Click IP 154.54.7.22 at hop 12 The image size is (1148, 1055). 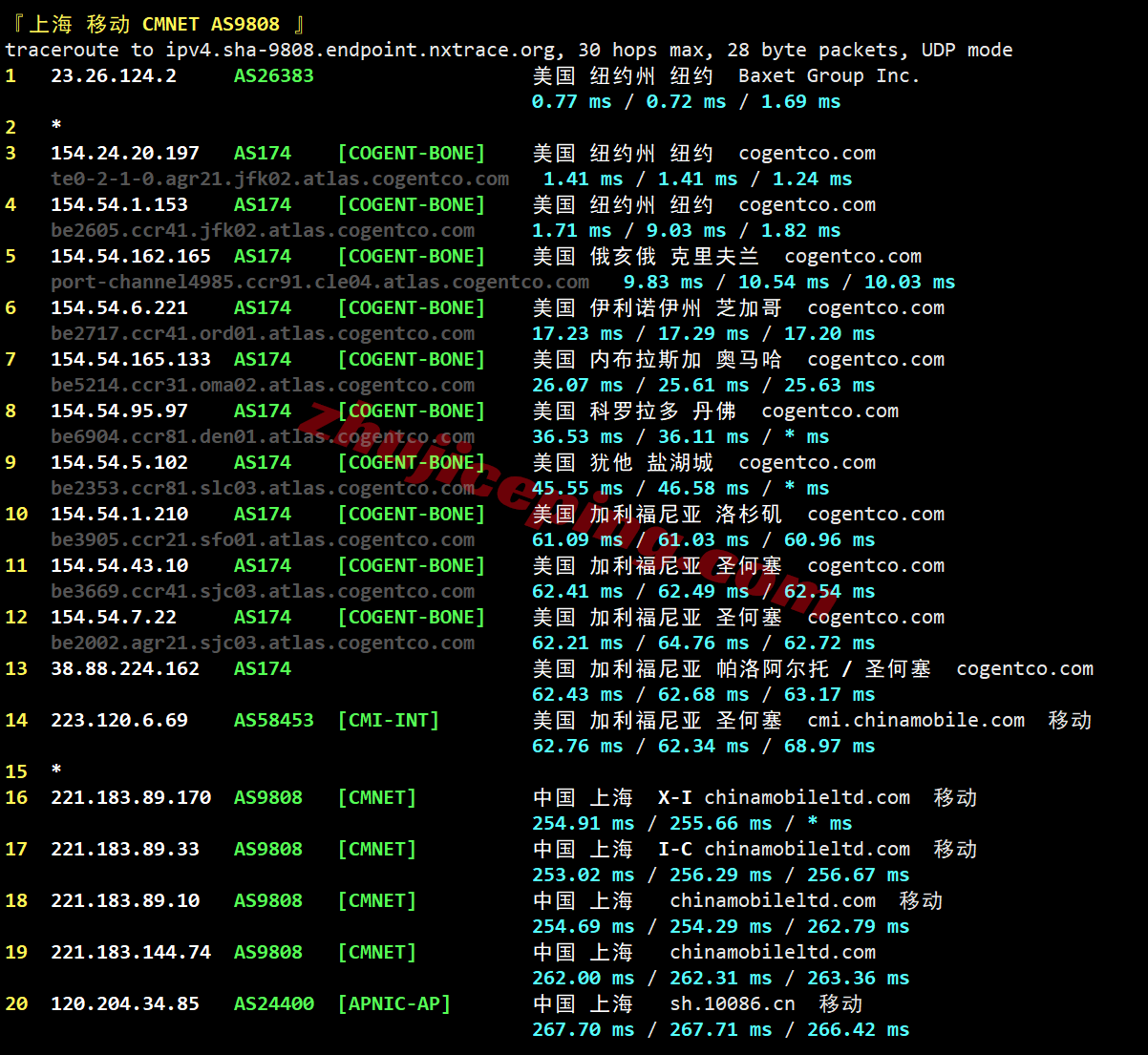[114, 617]
